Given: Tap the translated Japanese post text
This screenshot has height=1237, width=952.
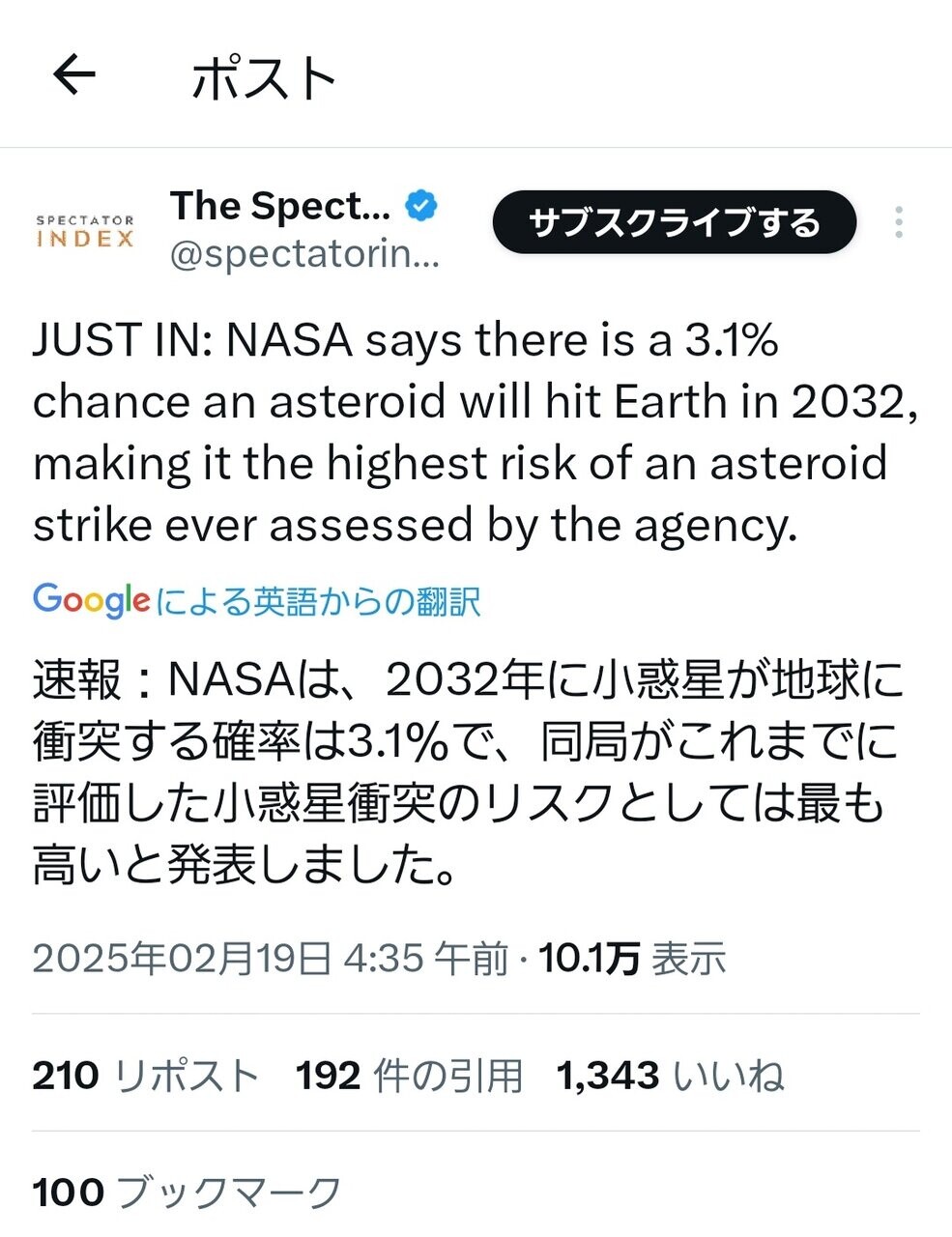Looking at the screenshot, I should [x=464, y=773].
